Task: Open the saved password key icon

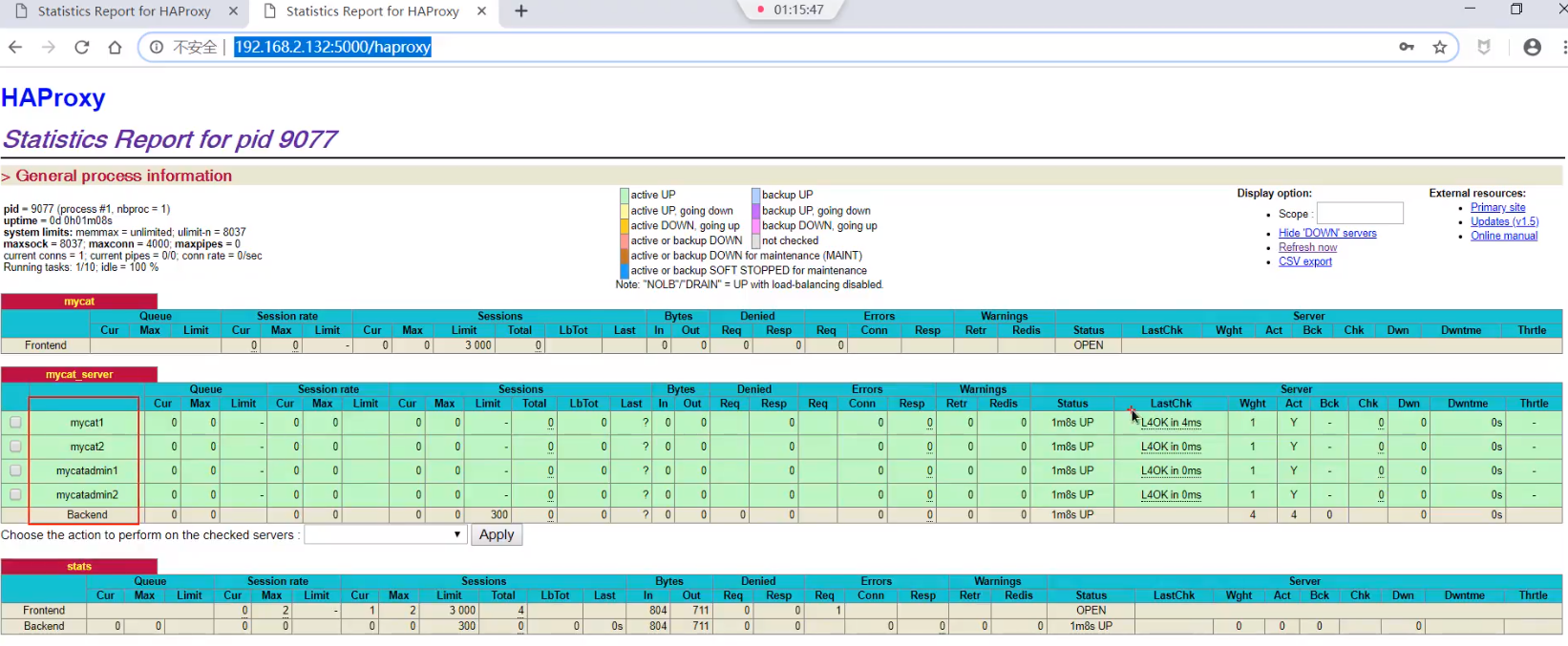Action: [x=1407, y=48]
